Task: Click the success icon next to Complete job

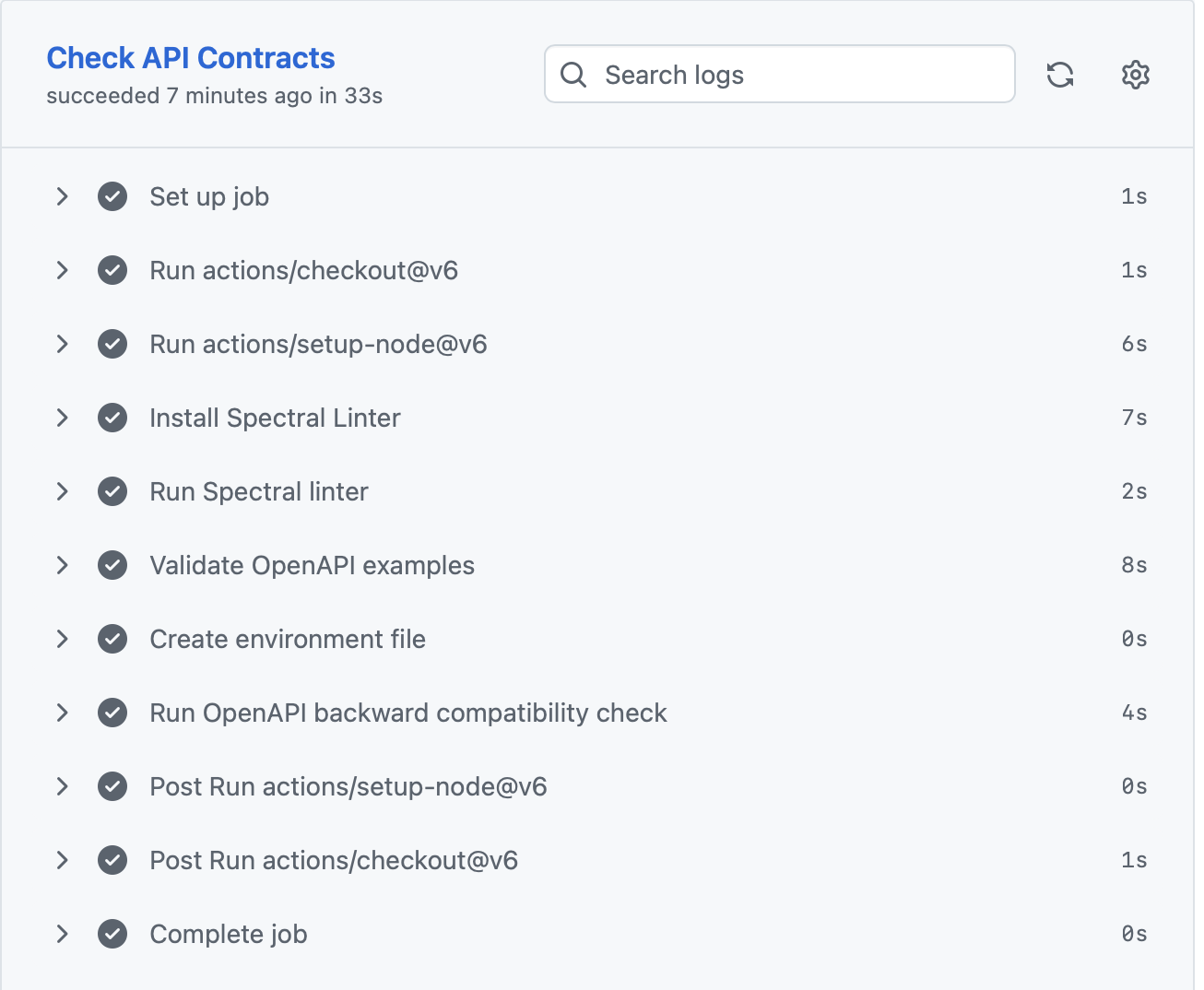Action: coord(112,934)
